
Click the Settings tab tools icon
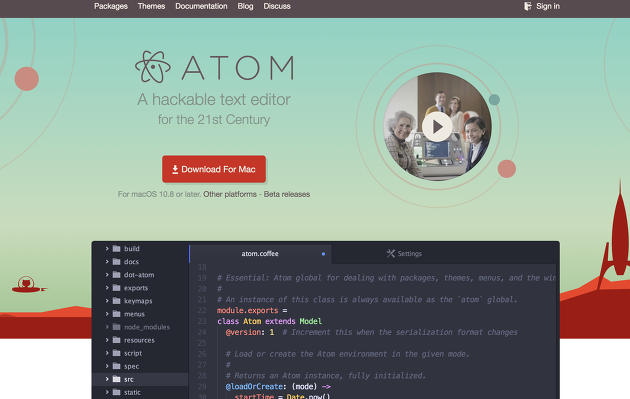[391, 254]
